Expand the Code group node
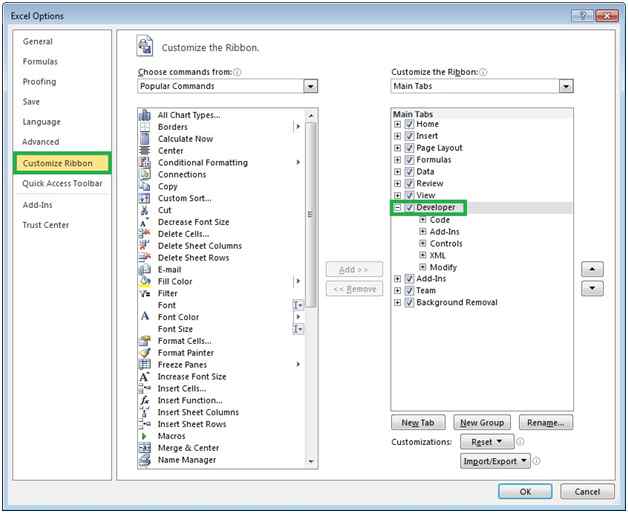This screenshot has width=628, height=513. [423, 220]
